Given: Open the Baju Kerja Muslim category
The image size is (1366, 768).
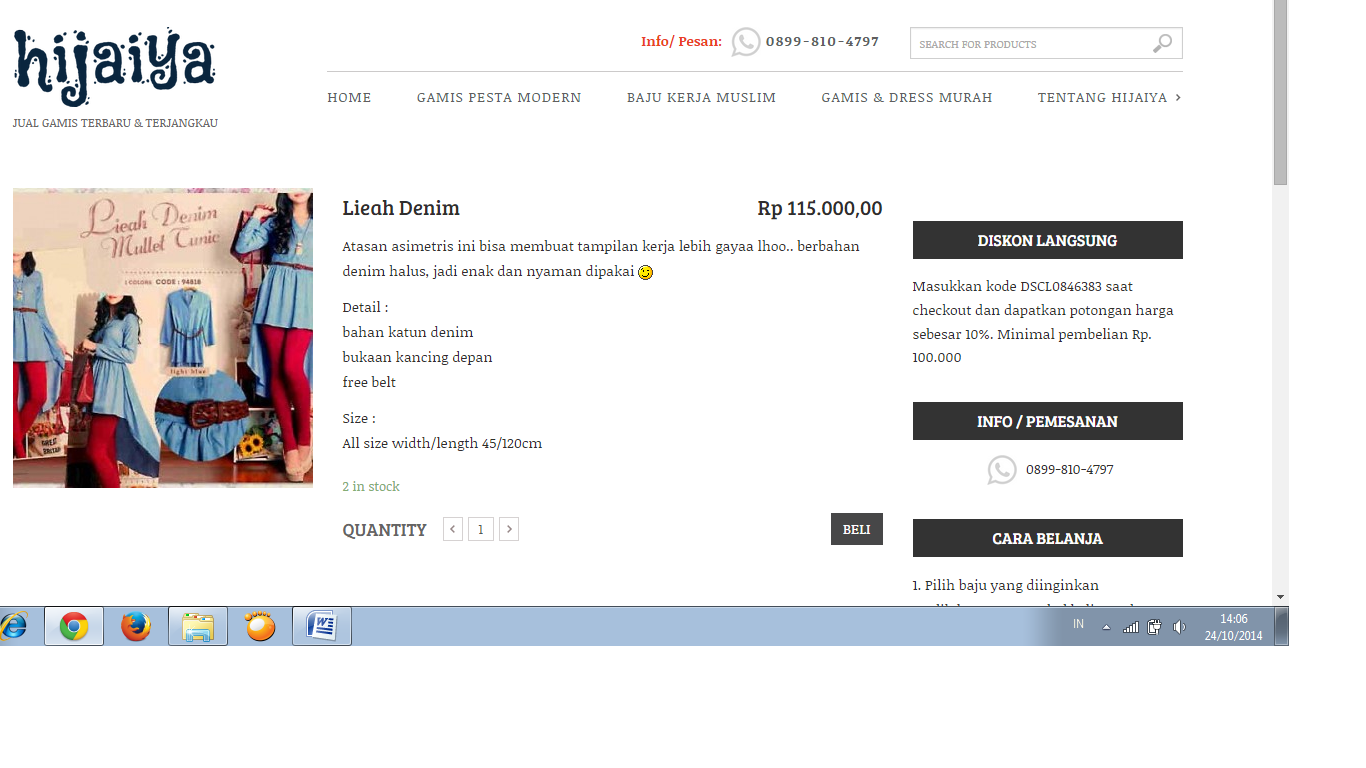Looking at the screenshot, I should (x=701, y=98).
